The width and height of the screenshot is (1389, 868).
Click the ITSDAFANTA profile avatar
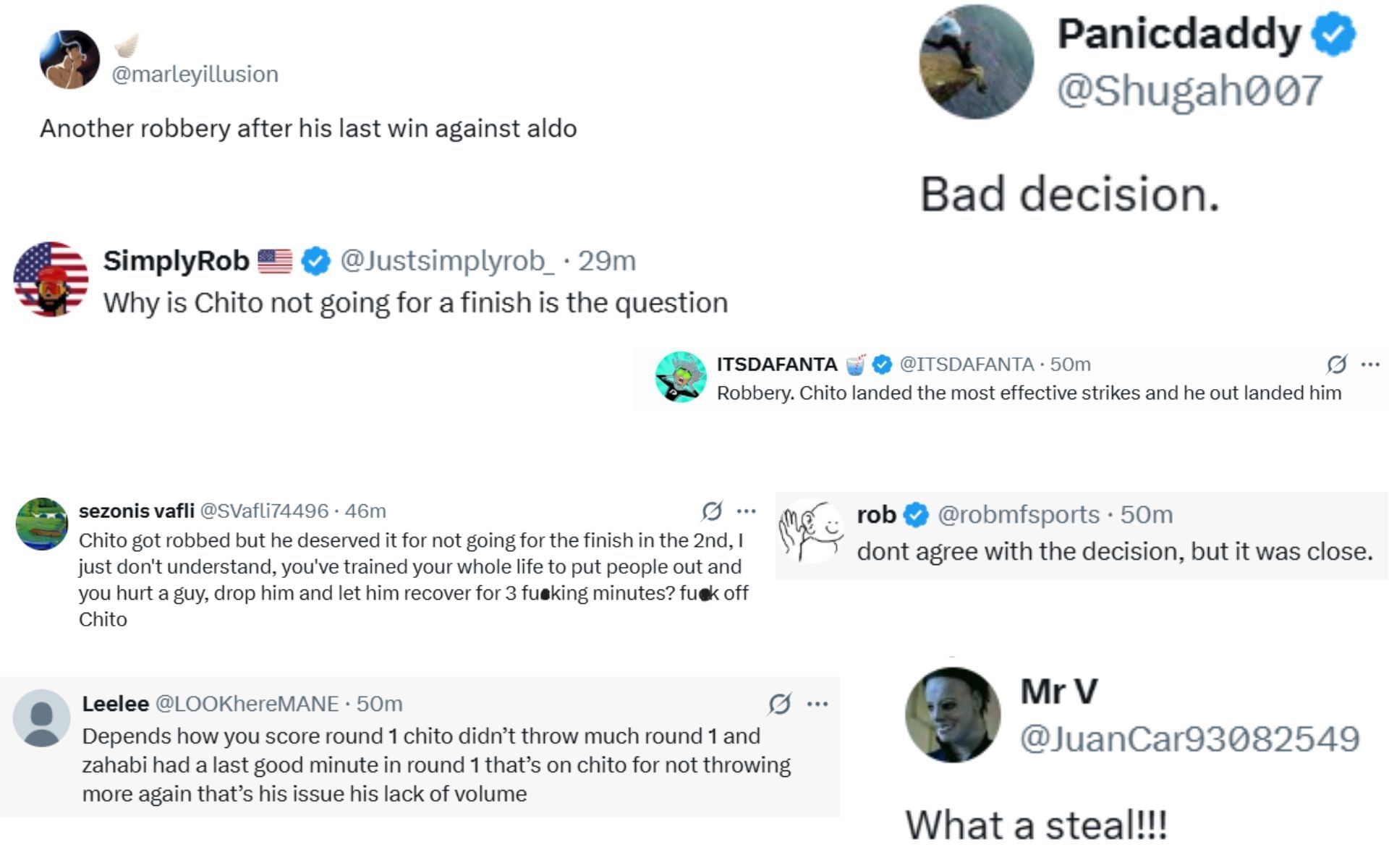pyautogui.click(x=680, y=377)
